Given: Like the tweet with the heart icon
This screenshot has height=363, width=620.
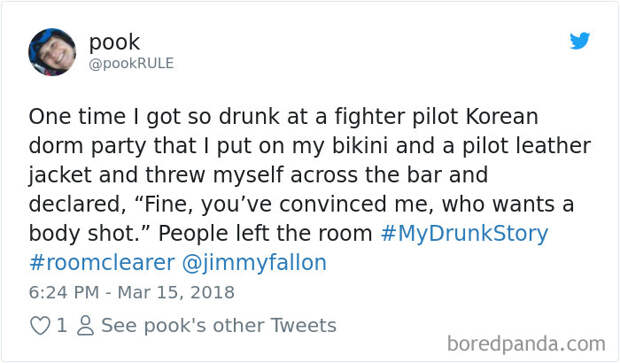Looking at the screenshot, I should [40, 325].
